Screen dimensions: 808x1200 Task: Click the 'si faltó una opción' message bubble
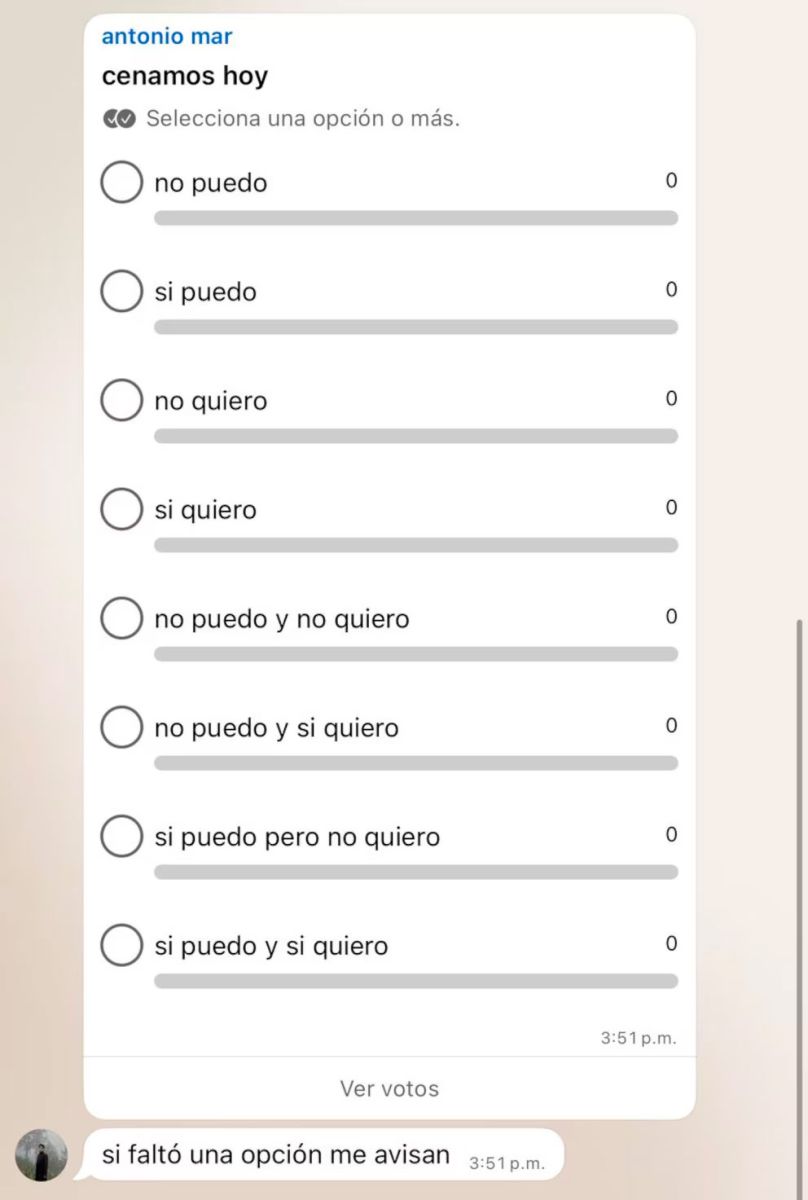point(276,1155)
